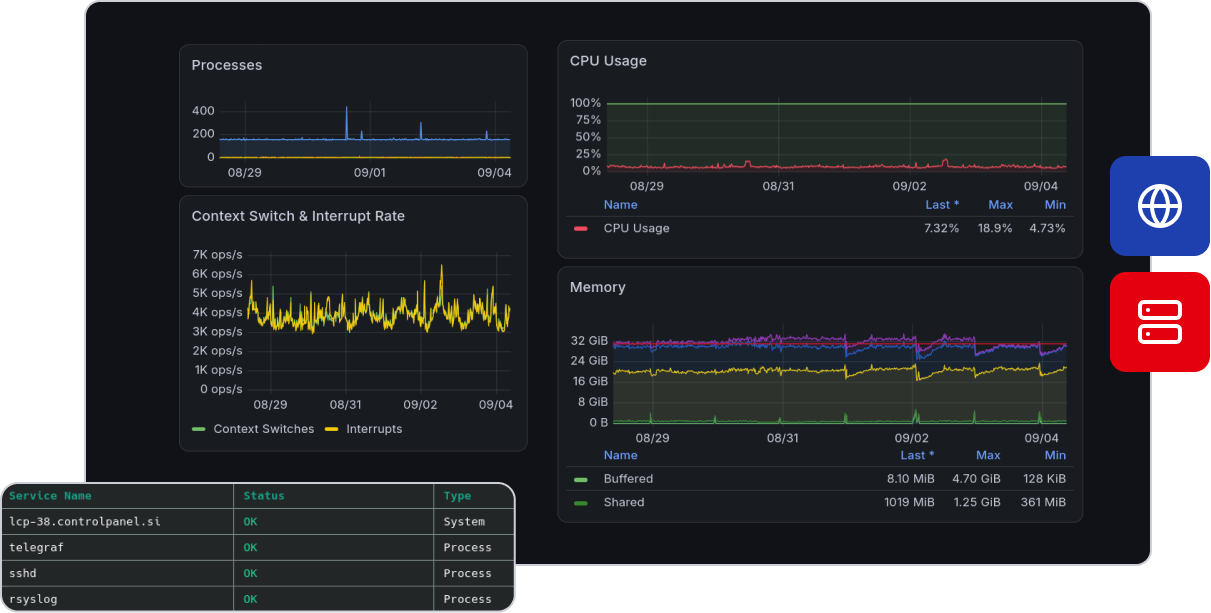Sort the Memory legend by Last *
Screen dimensions: 1211x613
click(x=917, y=455)
